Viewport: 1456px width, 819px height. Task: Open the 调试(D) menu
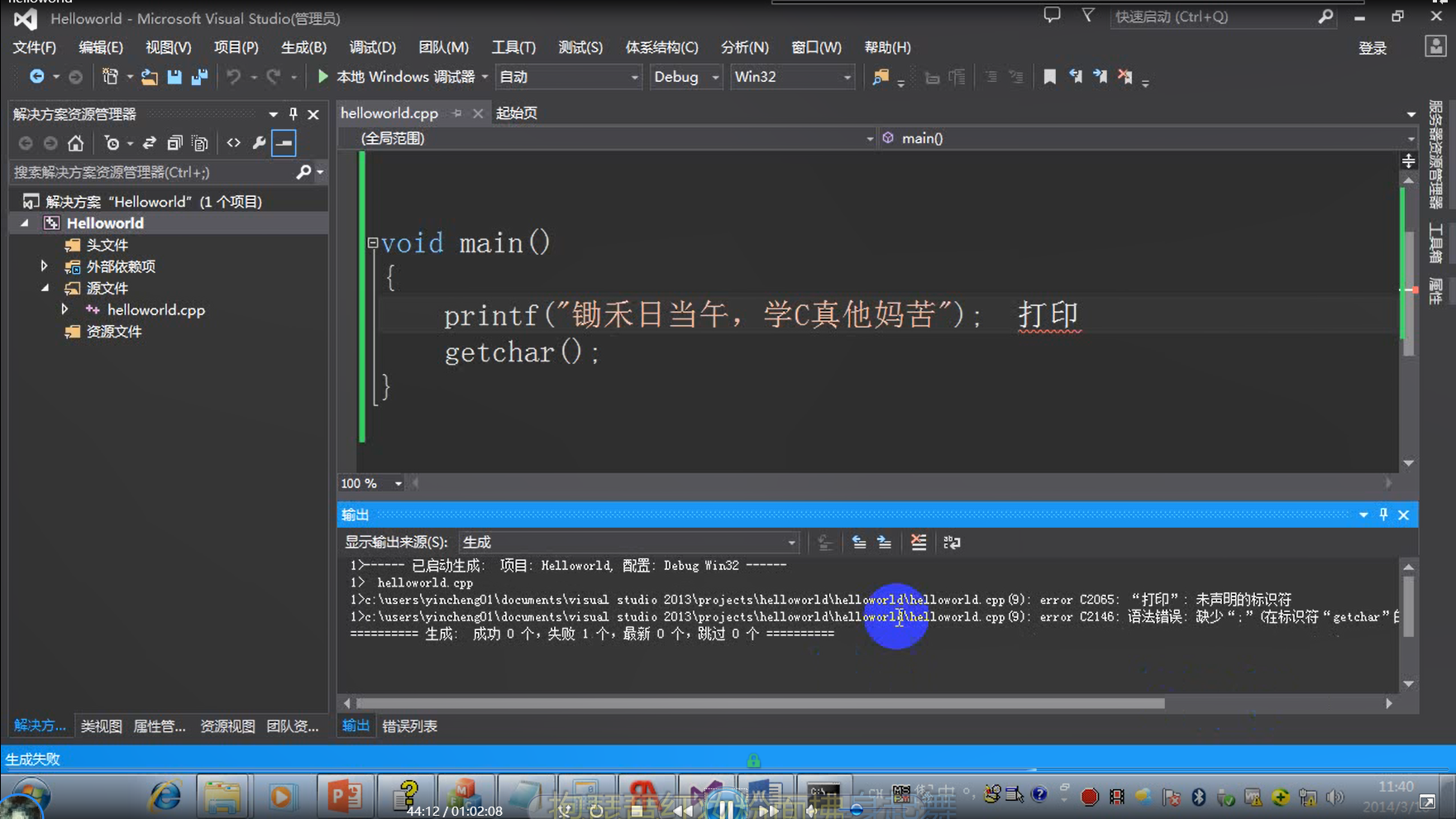pos(371,47)
